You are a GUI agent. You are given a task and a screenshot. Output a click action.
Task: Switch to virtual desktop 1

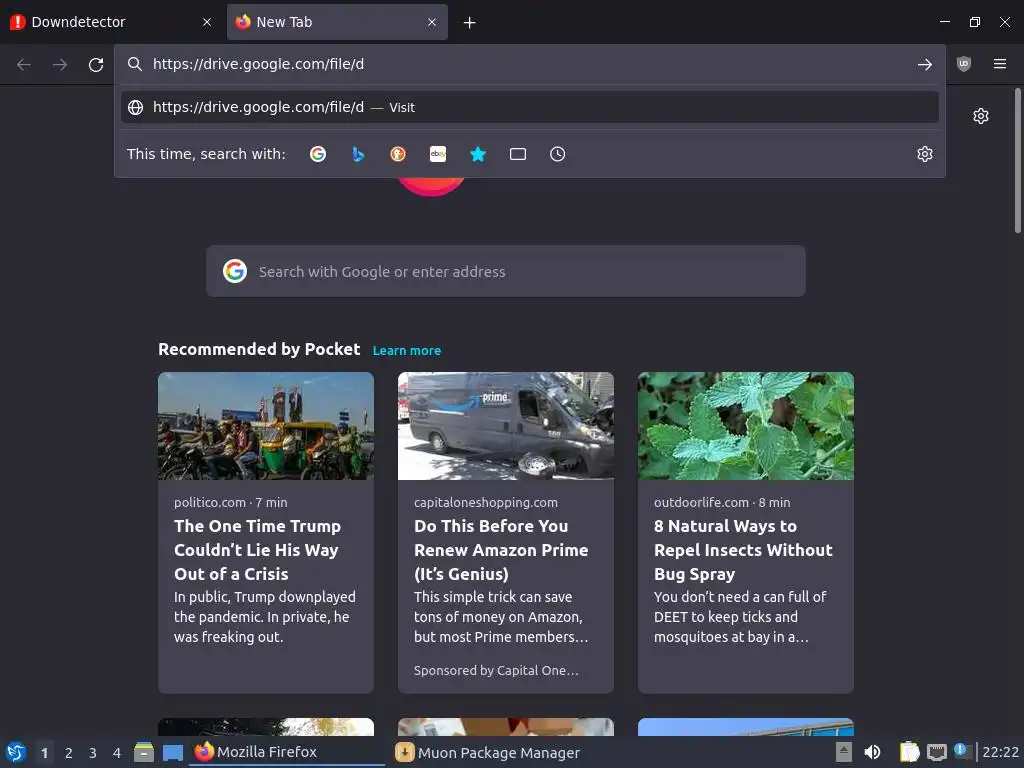point(44,753)
